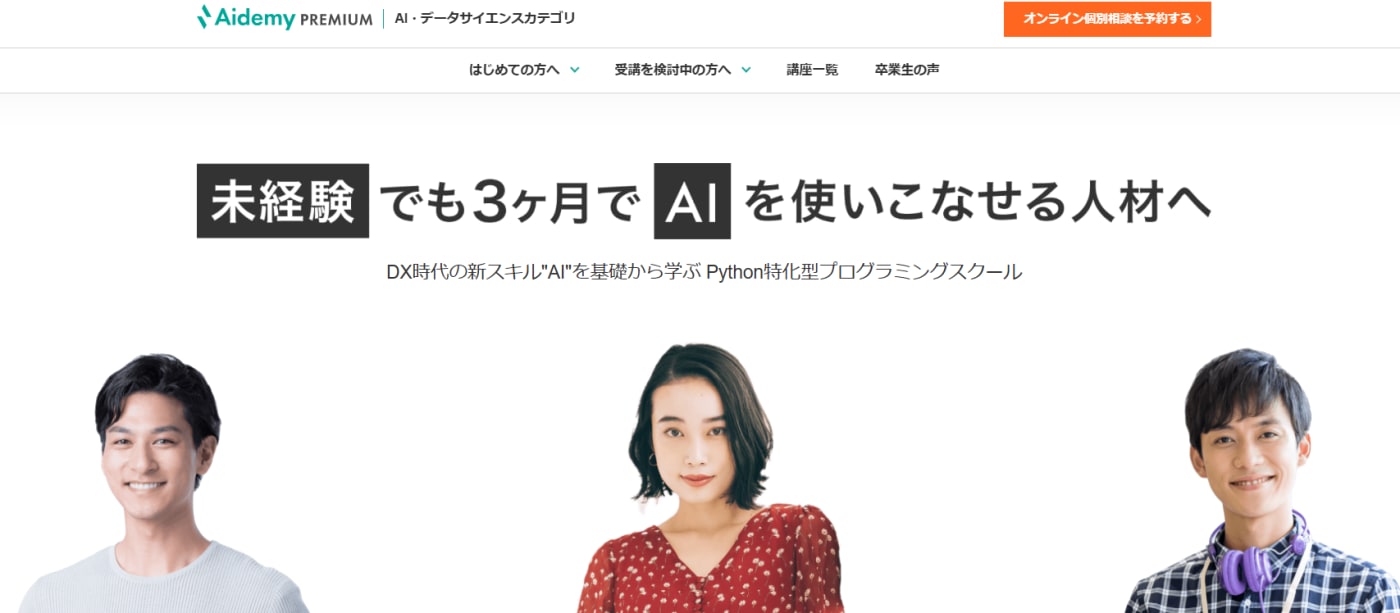1400x613 pixels.
Task: Open the はじめての方へ menu
Action: tap(524, 70)
